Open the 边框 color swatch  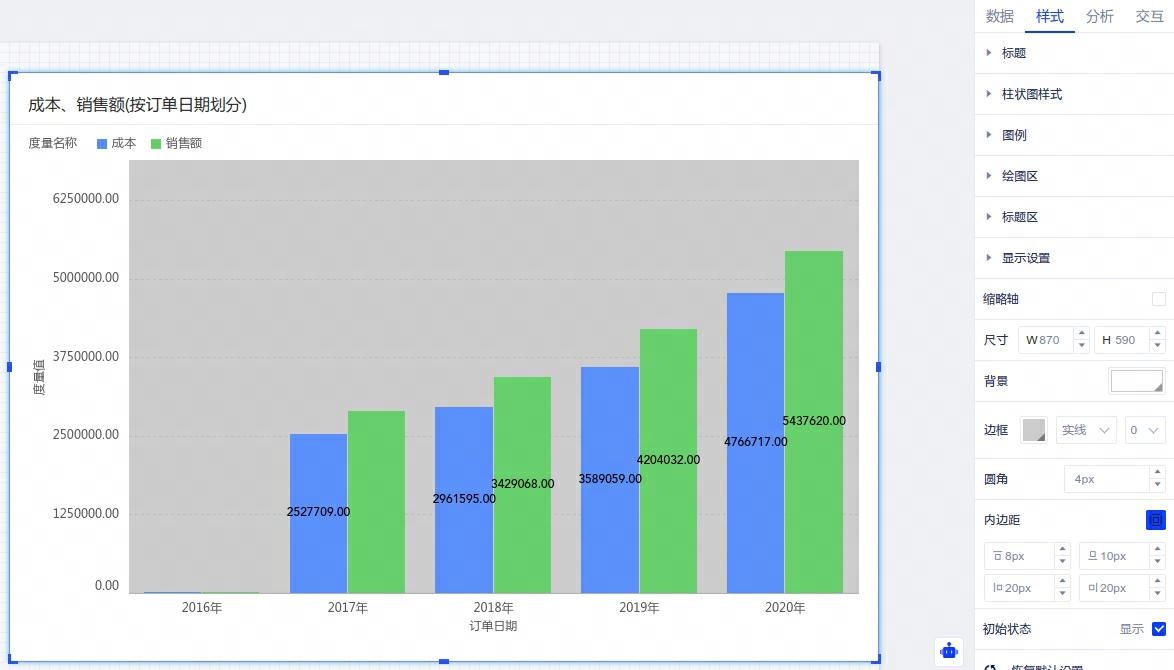click(x=1034, y=430)
